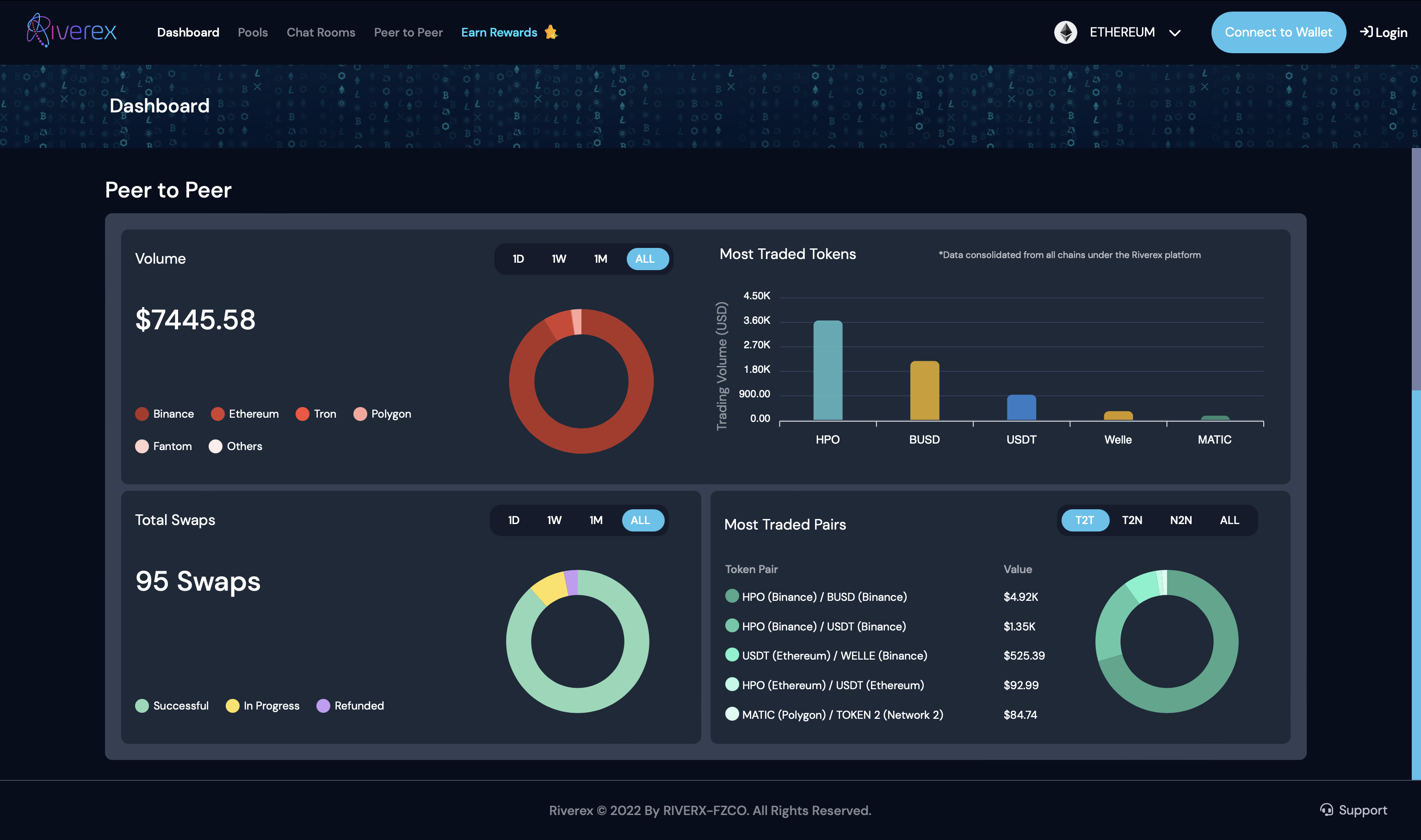Select HPO (Binance) / BUSD (Binance) row
This screenshot has width=1421, height=840.
point(885,597)
